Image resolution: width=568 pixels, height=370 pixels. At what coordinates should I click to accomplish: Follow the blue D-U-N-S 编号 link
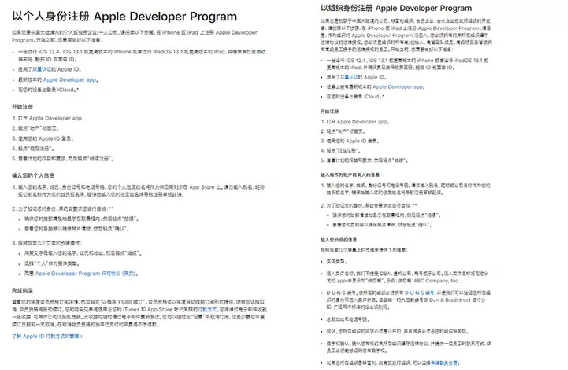tap(419, 293)
